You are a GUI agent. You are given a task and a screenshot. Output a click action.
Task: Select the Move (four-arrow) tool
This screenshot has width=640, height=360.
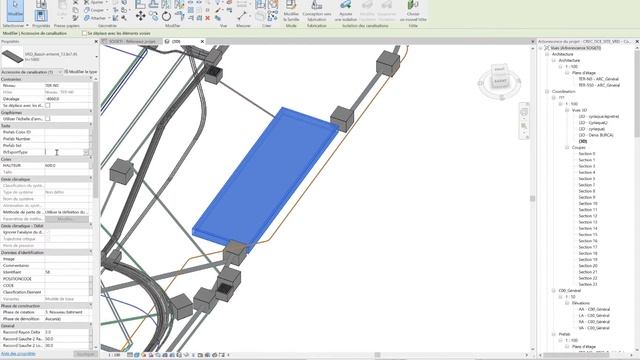pos(140,16)
